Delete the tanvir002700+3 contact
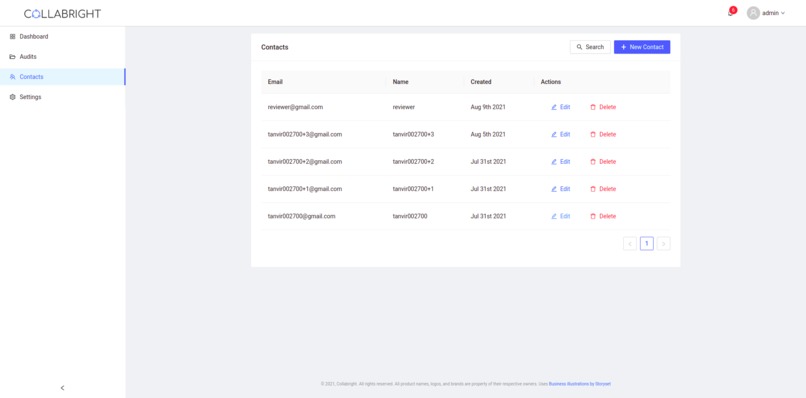The width and height of the screenshot is (806, 398). click(x=602, y=134)
